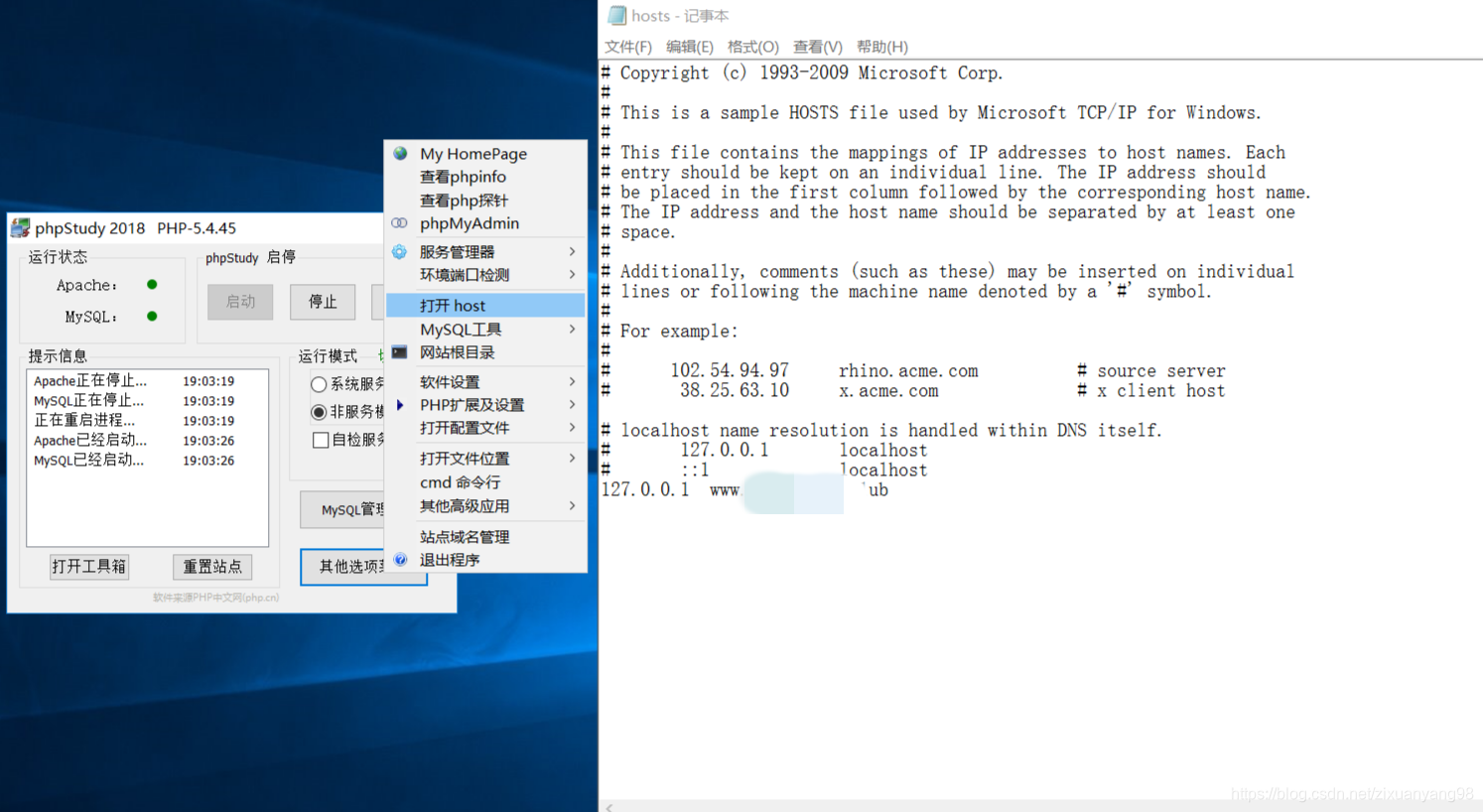The width and height of the screenshot is (1483, 812).
Task: Click the 重置站点 button
Action: coord(211,566)
